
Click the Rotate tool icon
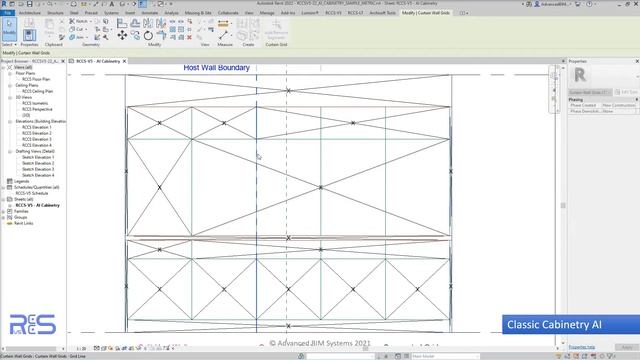pos(148,36)
